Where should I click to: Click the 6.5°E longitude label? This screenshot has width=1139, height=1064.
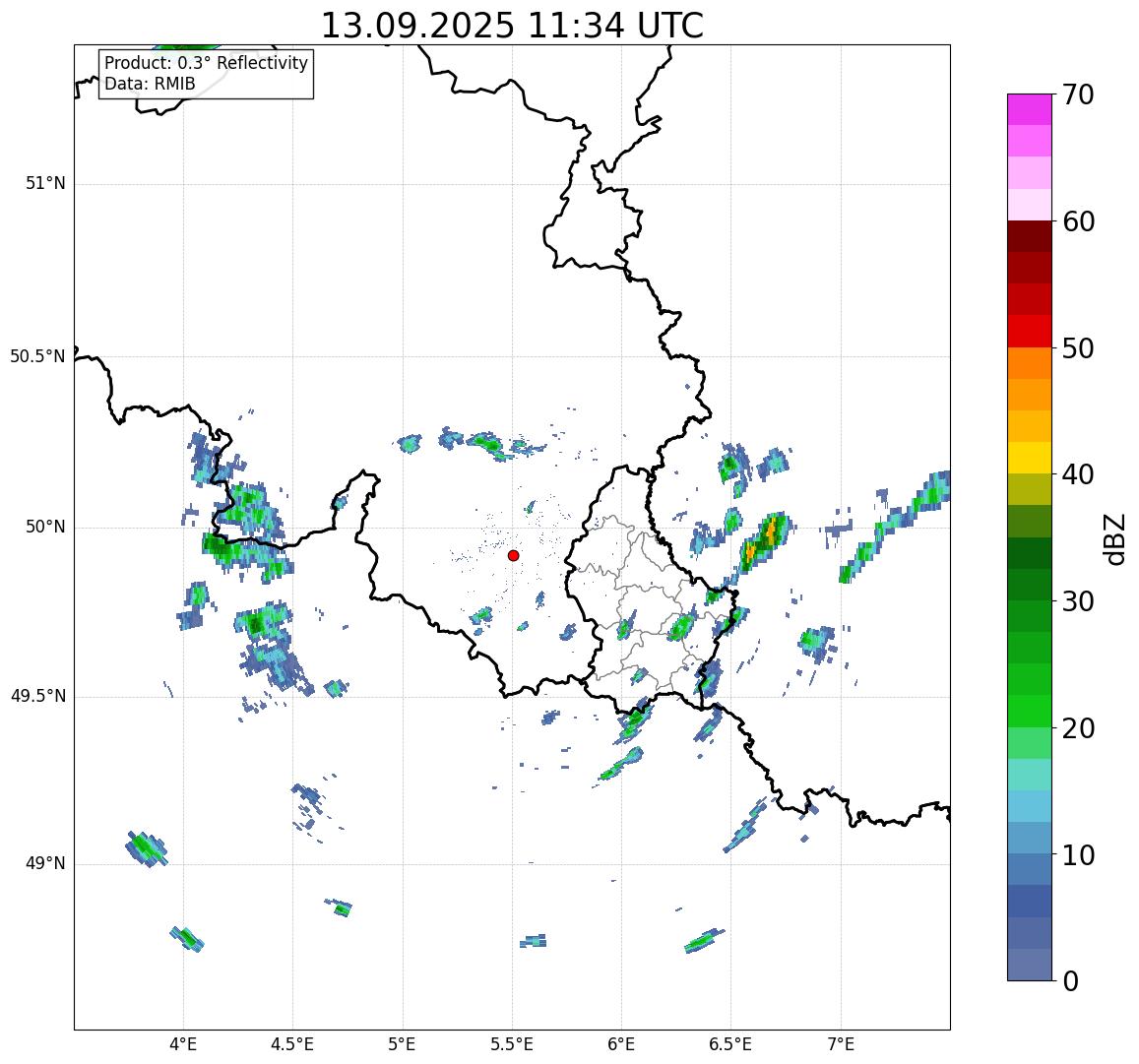[x=730, y=1045]
